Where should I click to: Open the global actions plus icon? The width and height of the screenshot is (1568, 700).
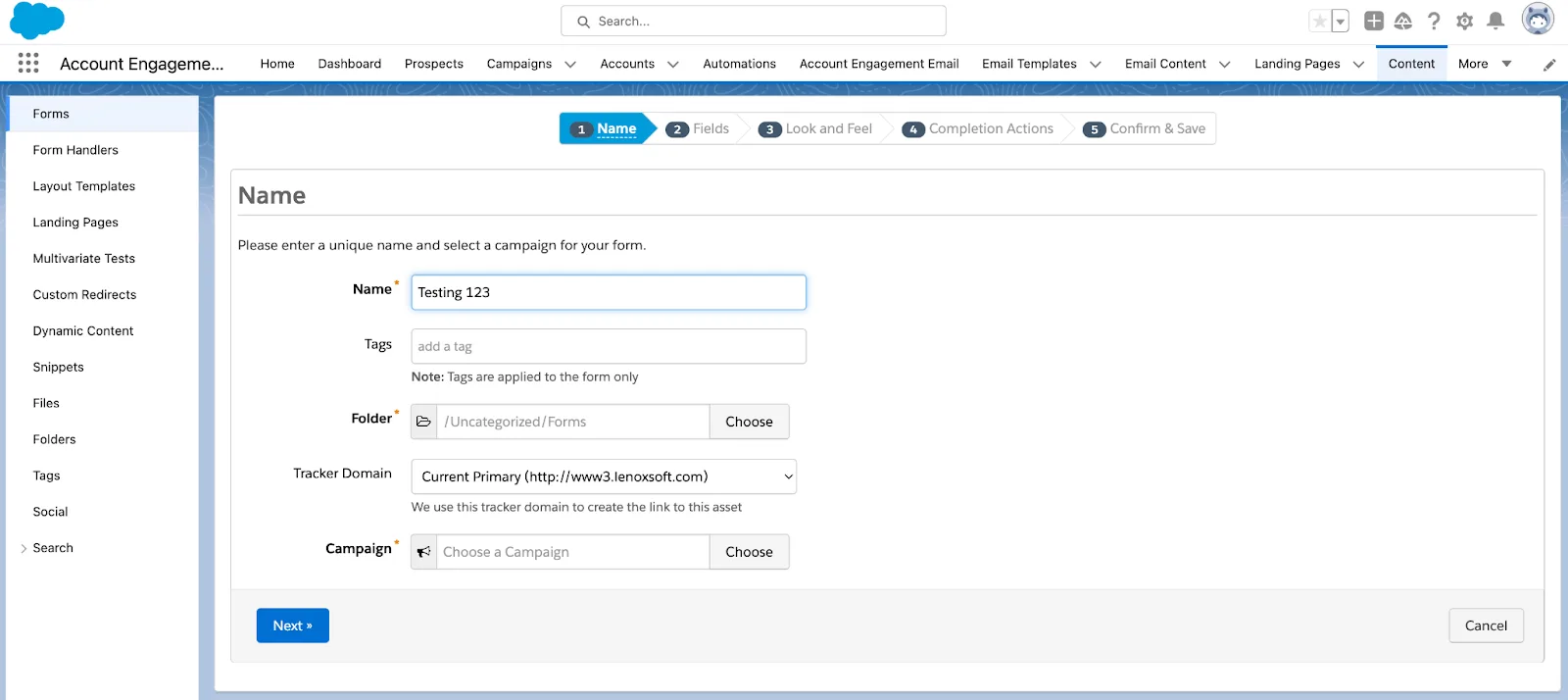pos(1374,21)
